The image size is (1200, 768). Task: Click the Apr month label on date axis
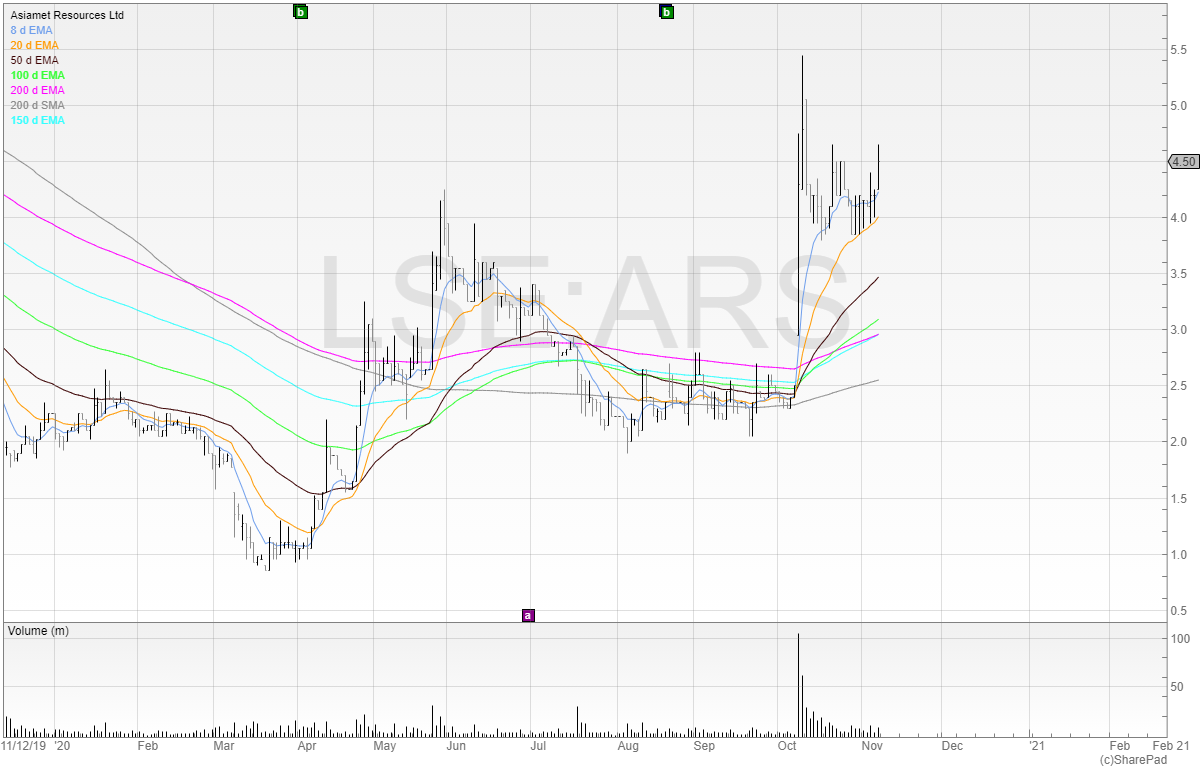click(x=307, y=746)
